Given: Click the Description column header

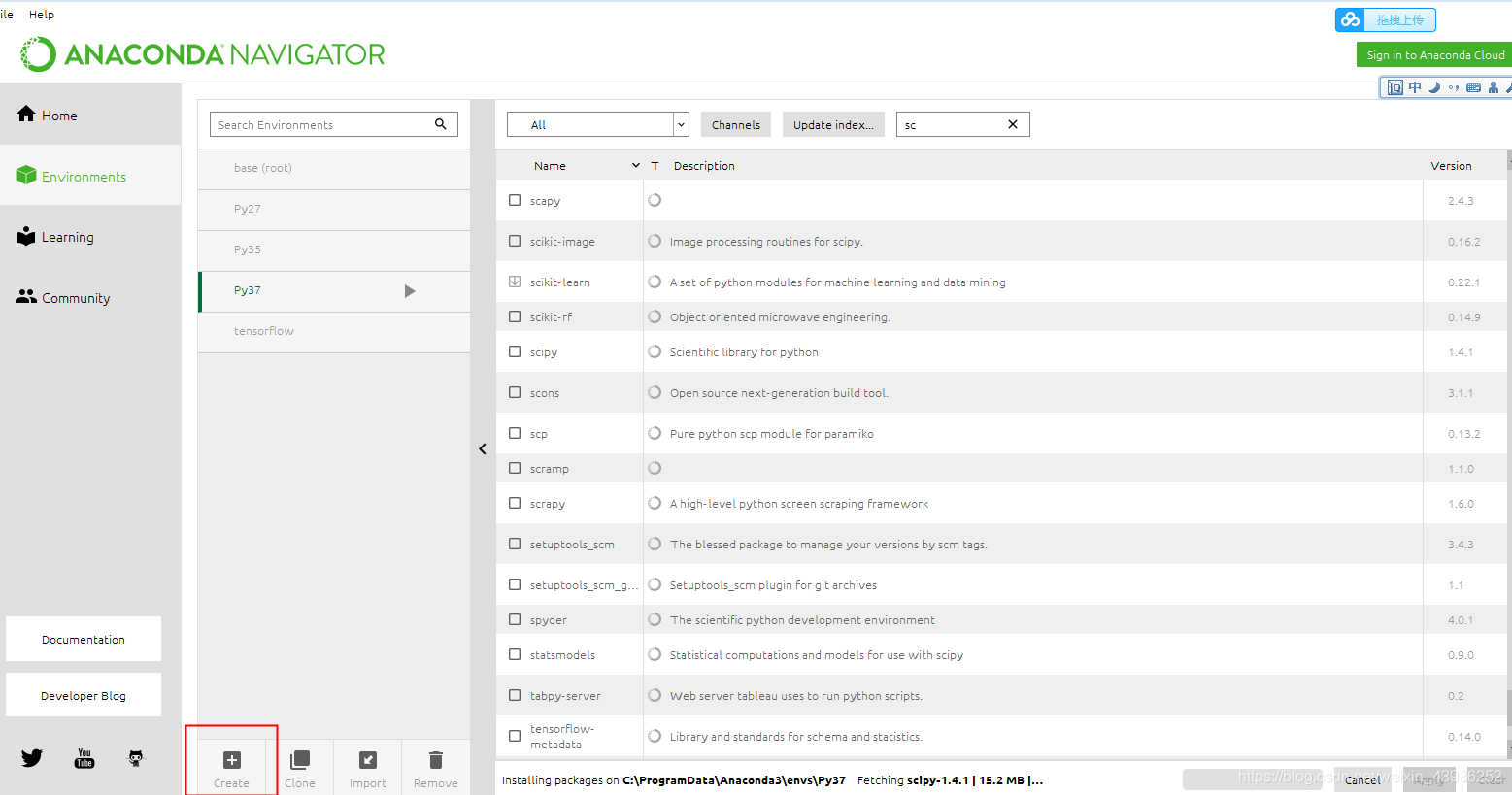Looking at the screenshot, I should [704, 166].
